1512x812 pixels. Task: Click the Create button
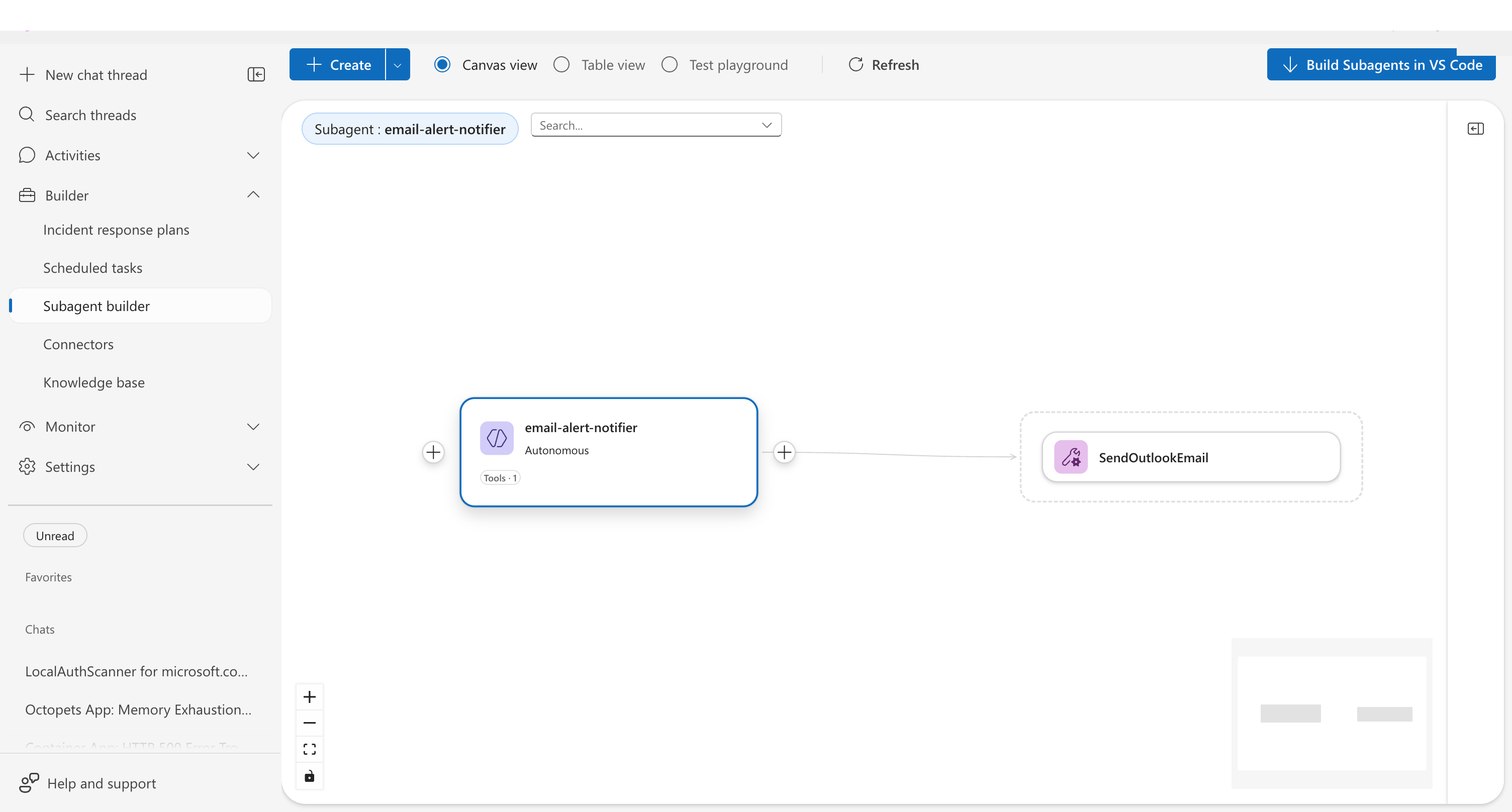point(337,64)
